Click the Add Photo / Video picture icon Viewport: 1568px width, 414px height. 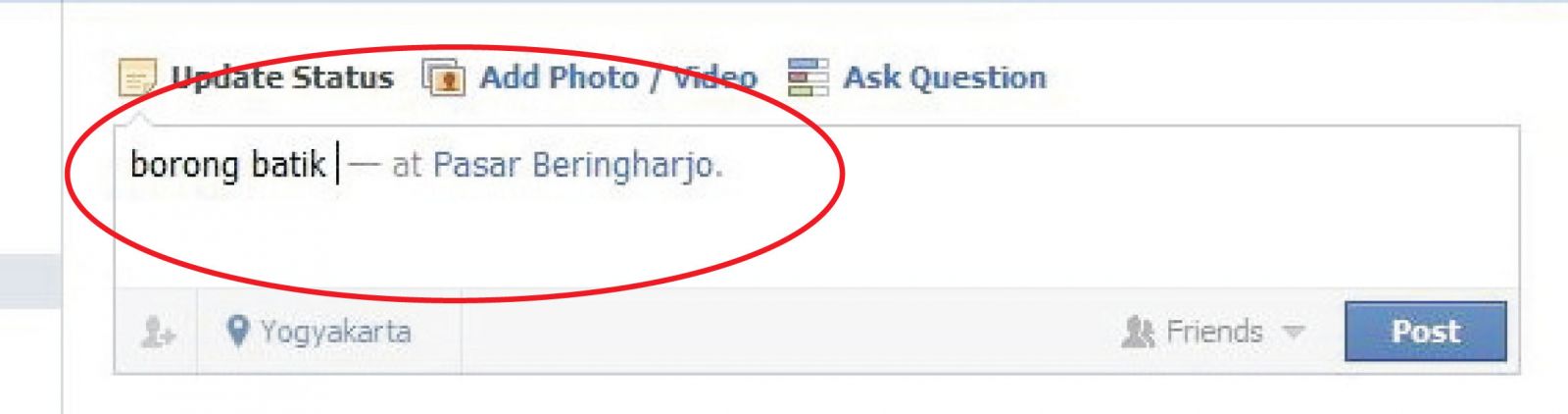(443, 78)
